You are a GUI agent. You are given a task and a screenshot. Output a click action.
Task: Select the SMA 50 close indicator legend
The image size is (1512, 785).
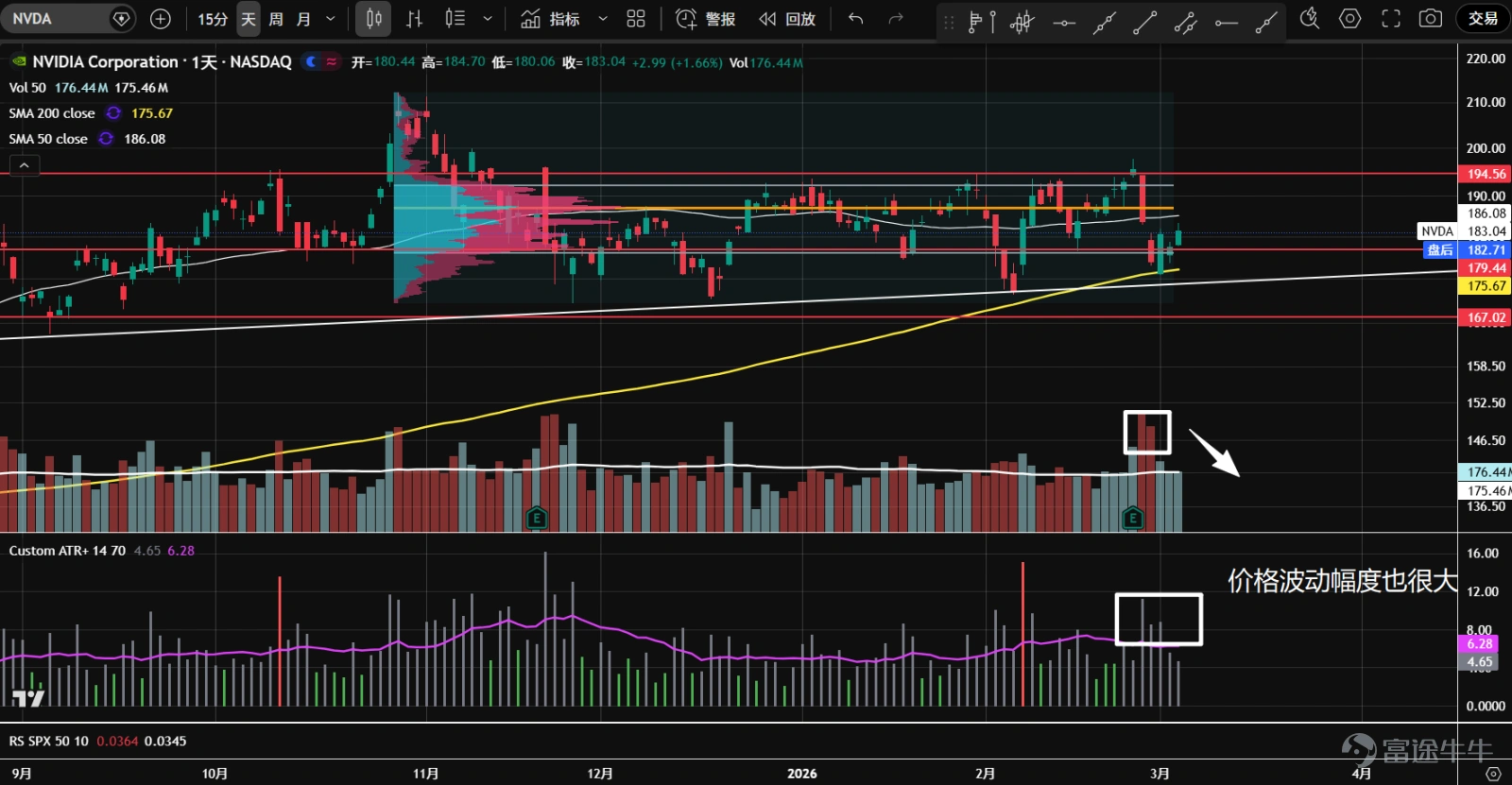coord(48,139)
